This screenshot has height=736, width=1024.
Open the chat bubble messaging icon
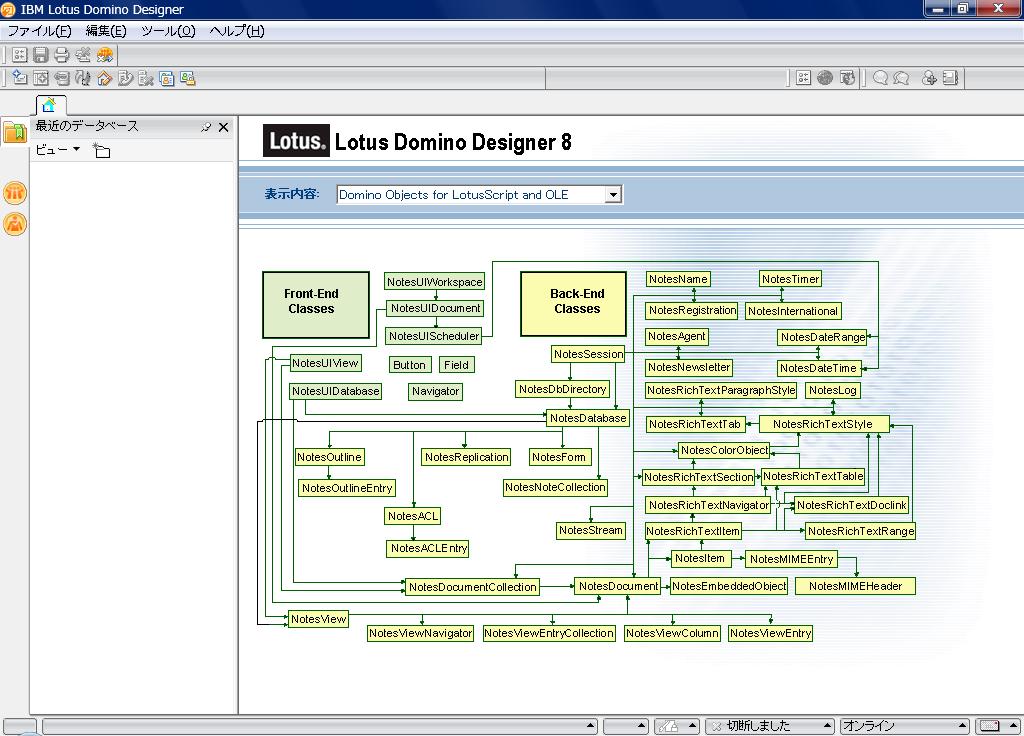pyautogui.click(x=901, y=78)
